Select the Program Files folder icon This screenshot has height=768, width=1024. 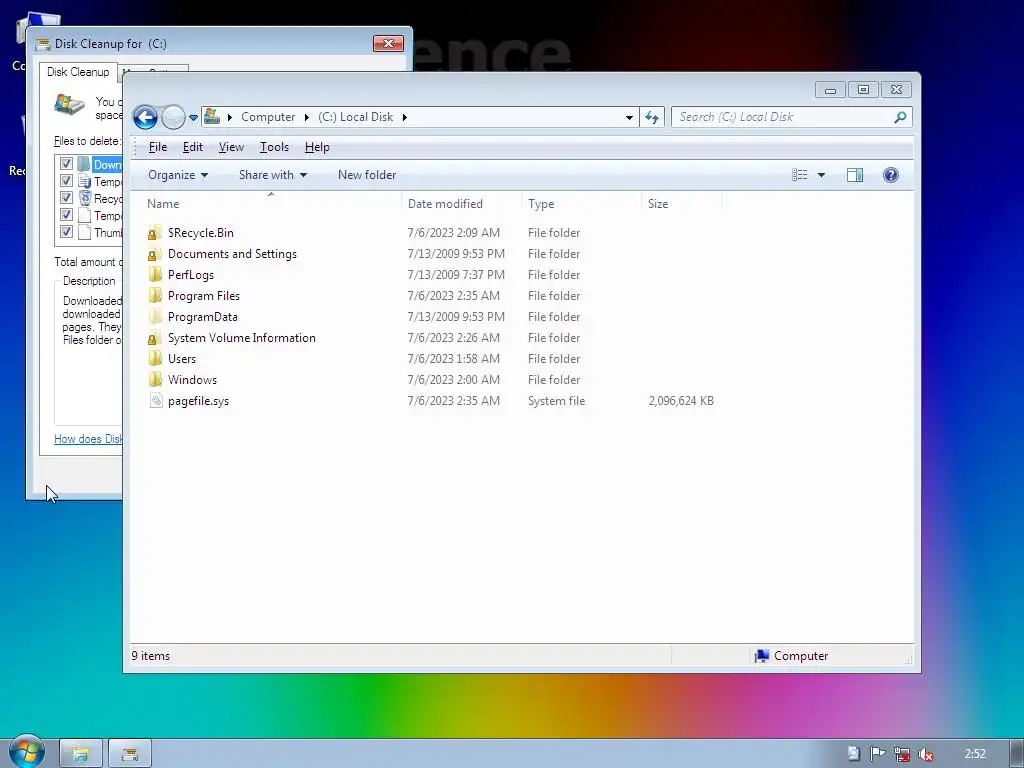tap(155, 296)
